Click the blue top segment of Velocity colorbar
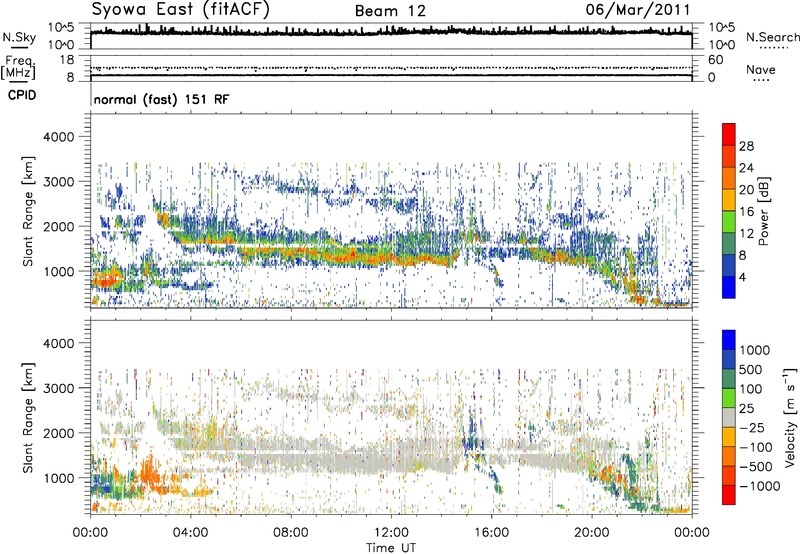The image size is (800, 554). pyautogui.click(x=729, y=340)
